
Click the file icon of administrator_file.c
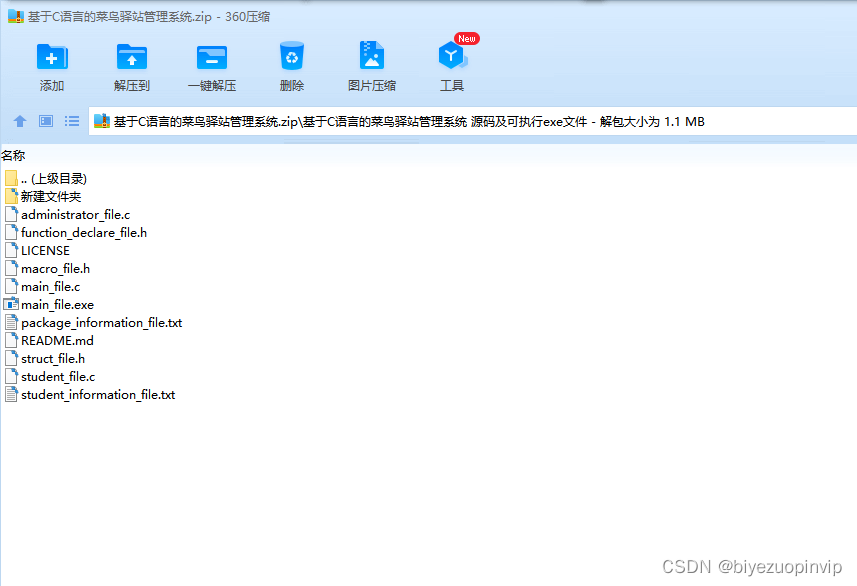(11, 214)
